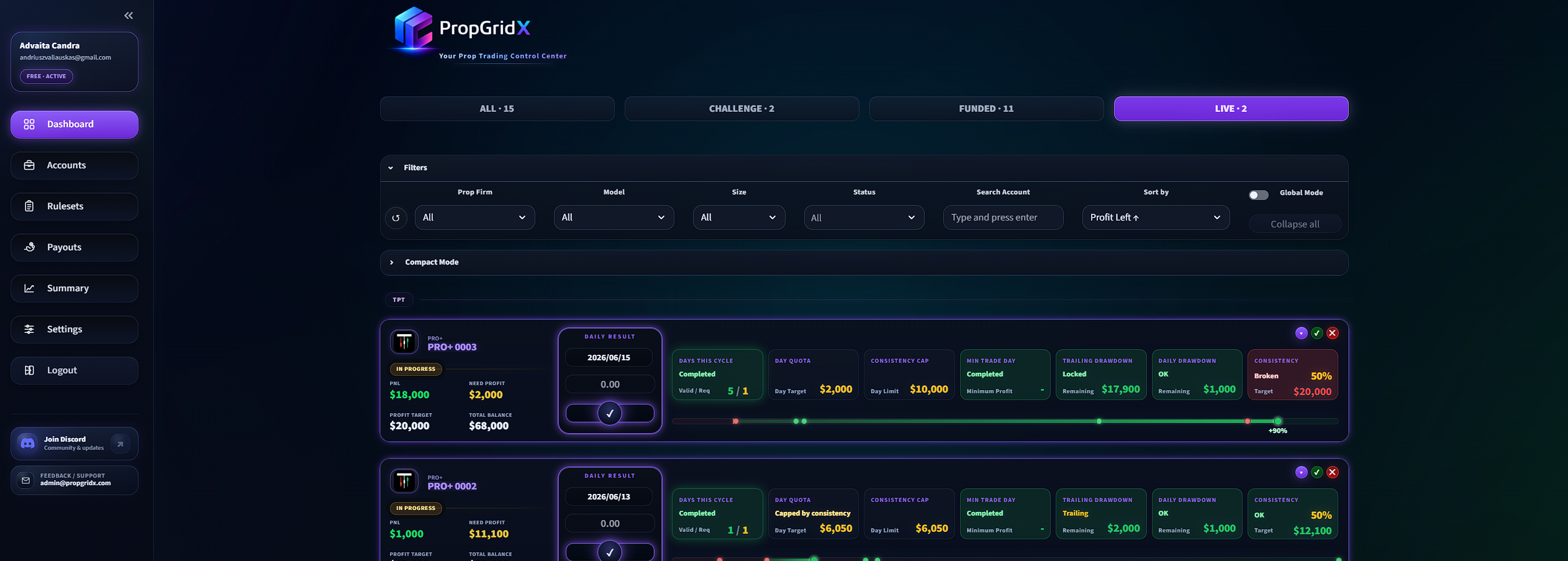
Task: Click the Logout door icon
Action: point(29,370)
